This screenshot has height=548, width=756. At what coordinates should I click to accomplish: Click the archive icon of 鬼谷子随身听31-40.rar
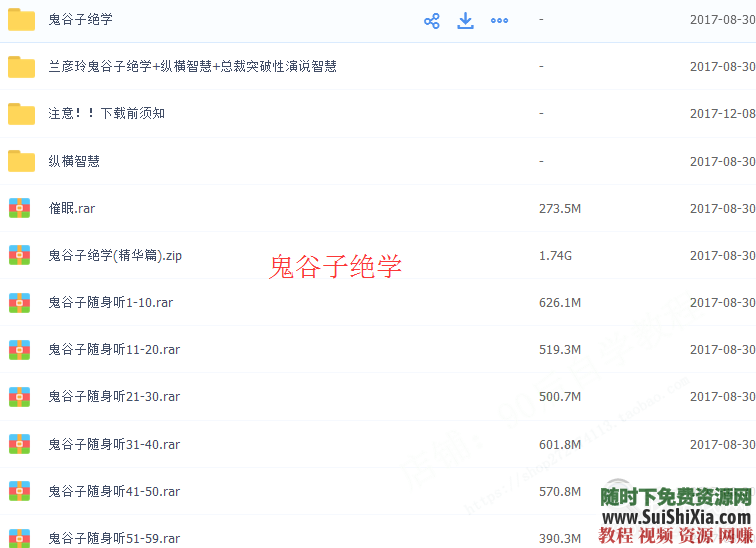point(20,444)
